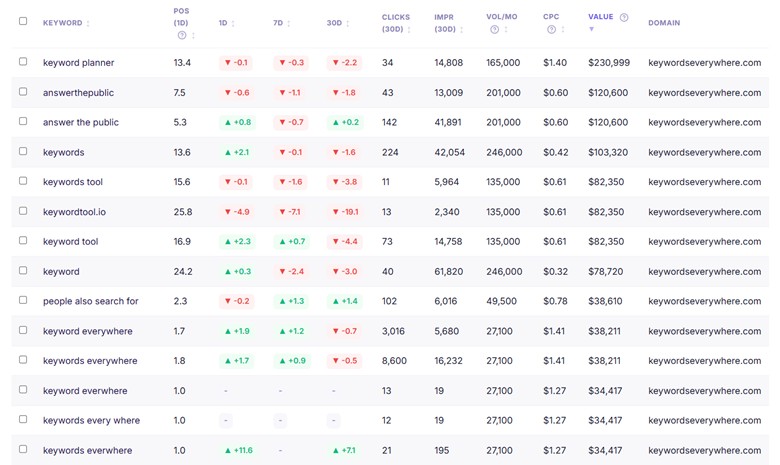780x465 pixels.
Task: Click the 25.8 position cell
Action: [x=183, y=212]
